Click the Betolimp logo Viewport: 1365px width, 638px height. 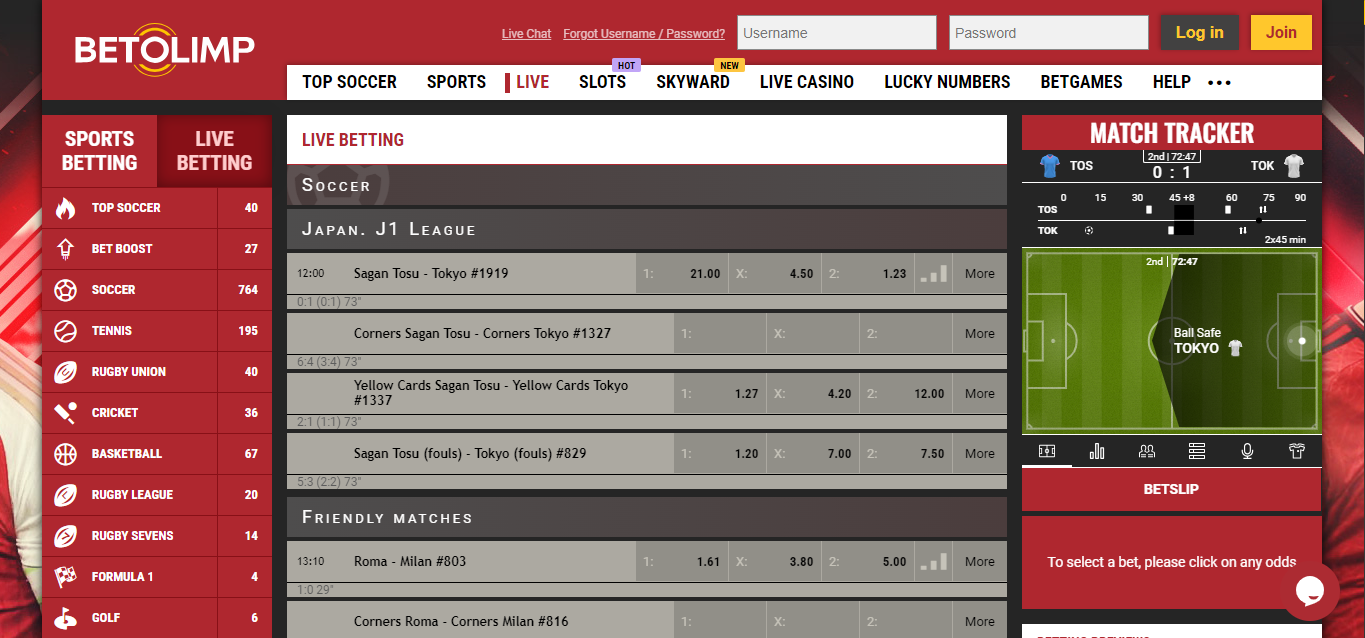pyautogui.click(x=164, y=49)
